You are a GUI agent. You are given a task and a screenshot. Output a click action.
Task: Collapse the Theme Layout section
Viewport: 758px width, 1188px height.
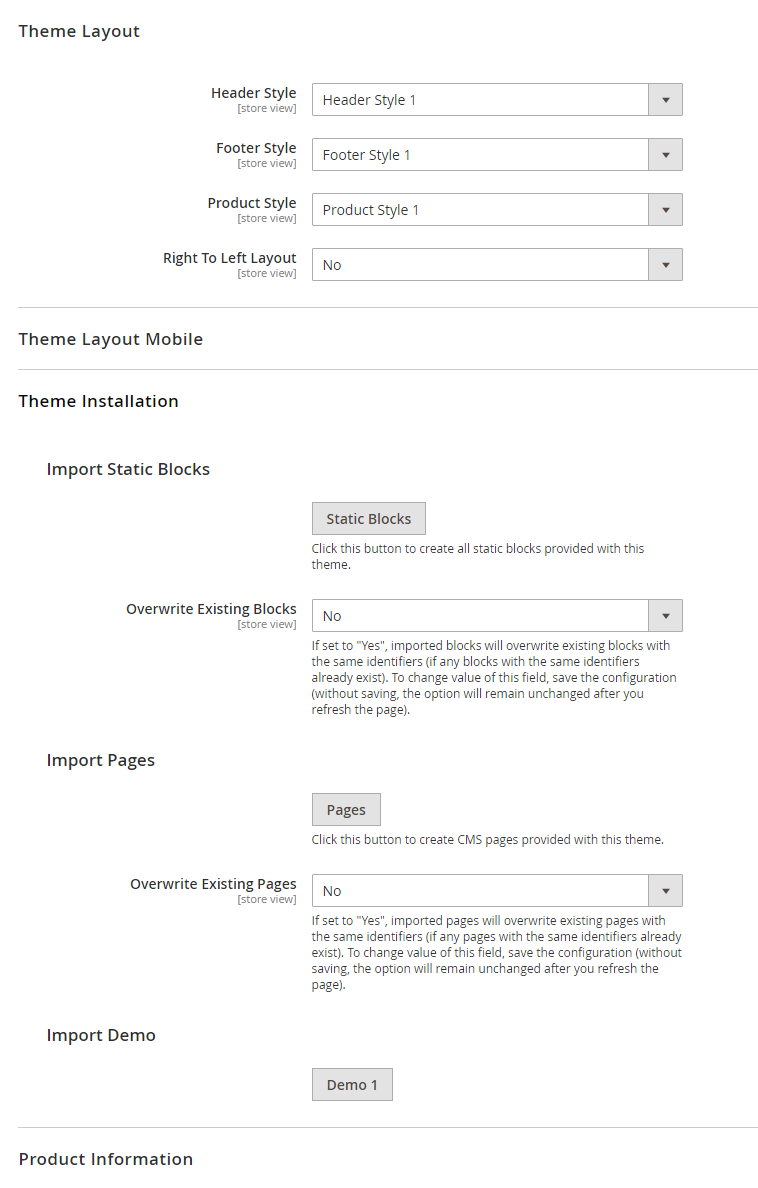pos(79,31)
